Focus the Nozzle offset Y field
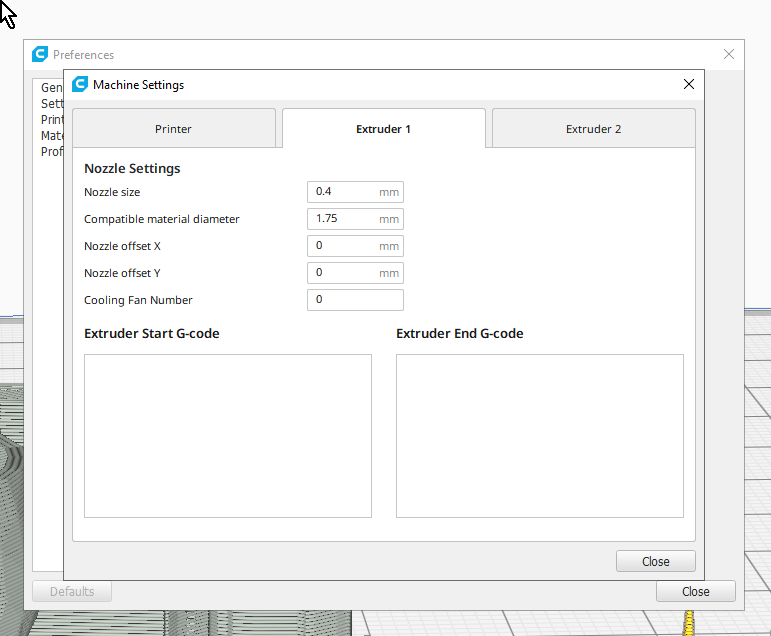Screen dimensions: 771x636 [355, 273]
